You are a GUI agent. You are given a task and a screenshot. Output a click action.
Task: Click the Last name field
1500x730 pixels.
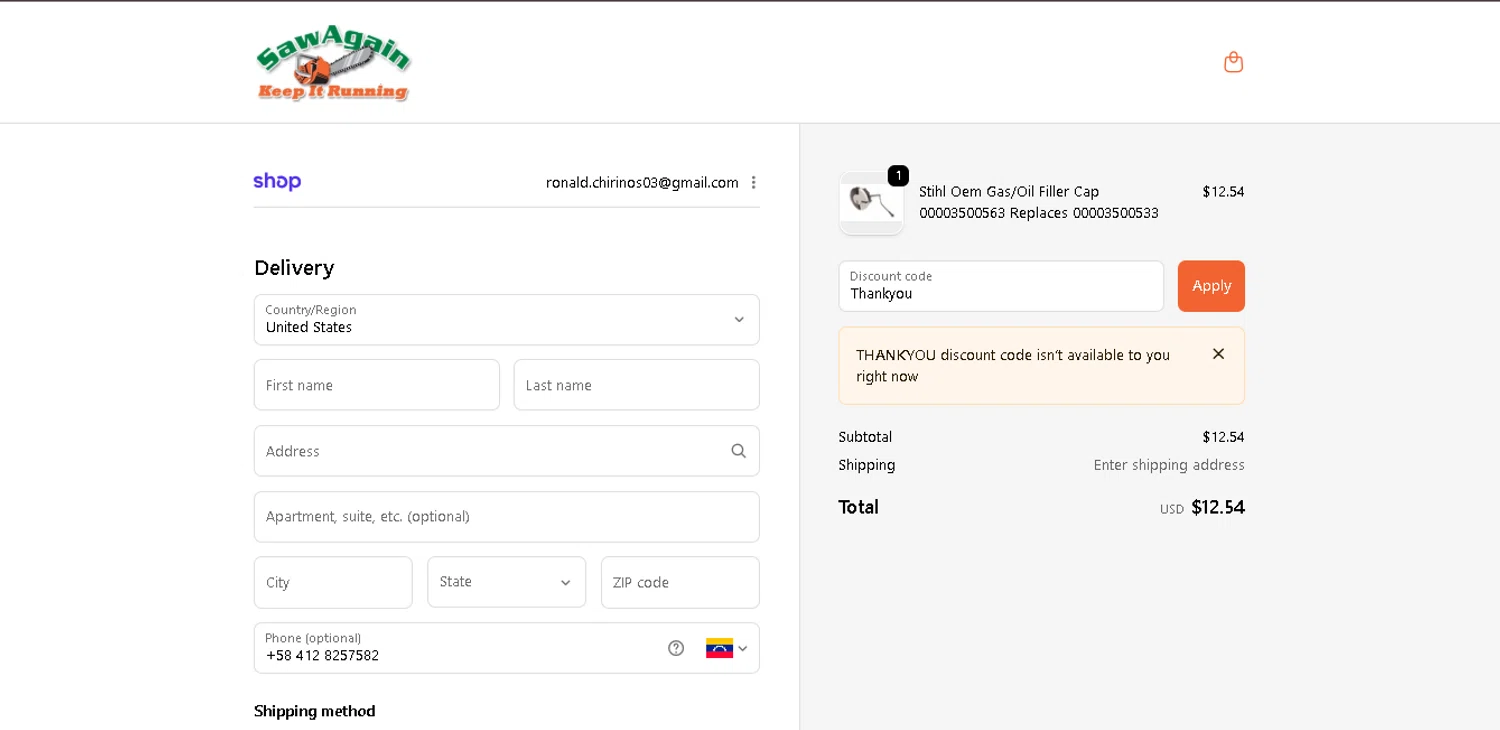pyautogui.click(x=637, y=385)
